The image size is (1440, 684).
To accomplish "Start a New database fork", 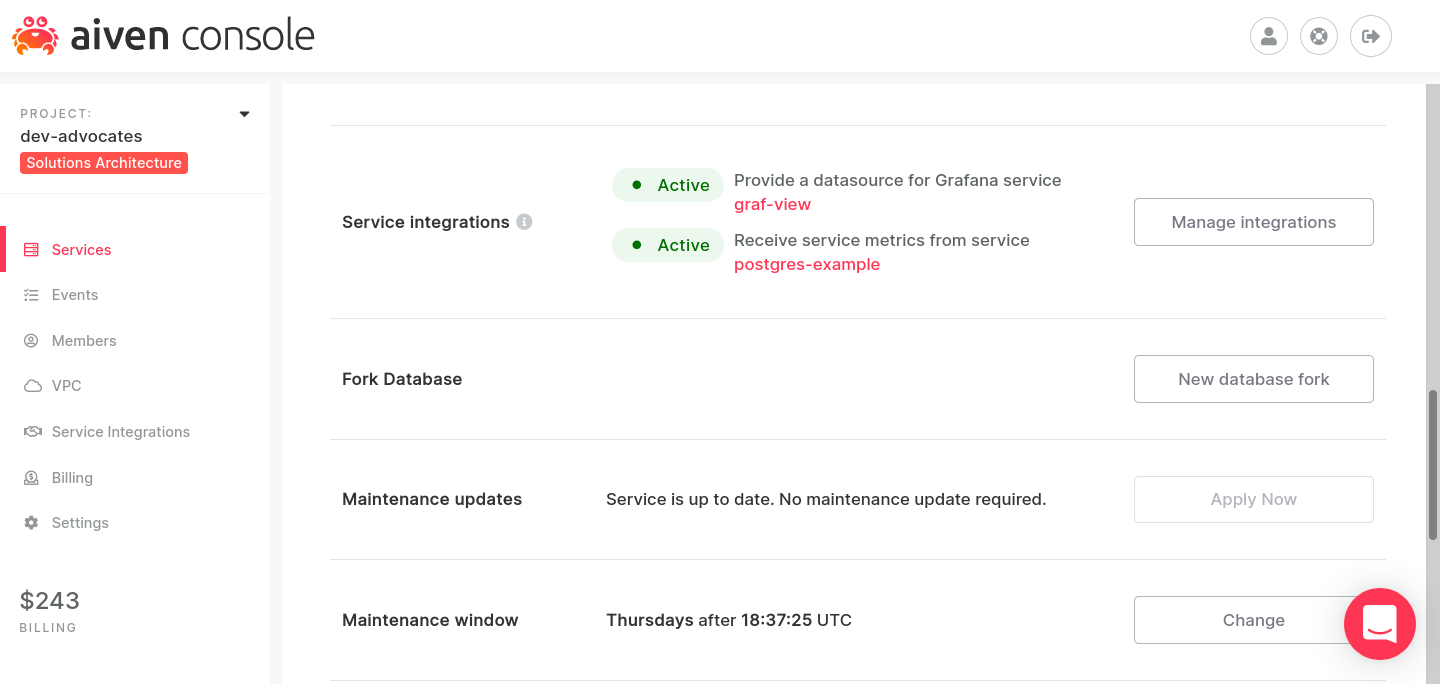I will pyautogui.click(x=1253, y=379).
